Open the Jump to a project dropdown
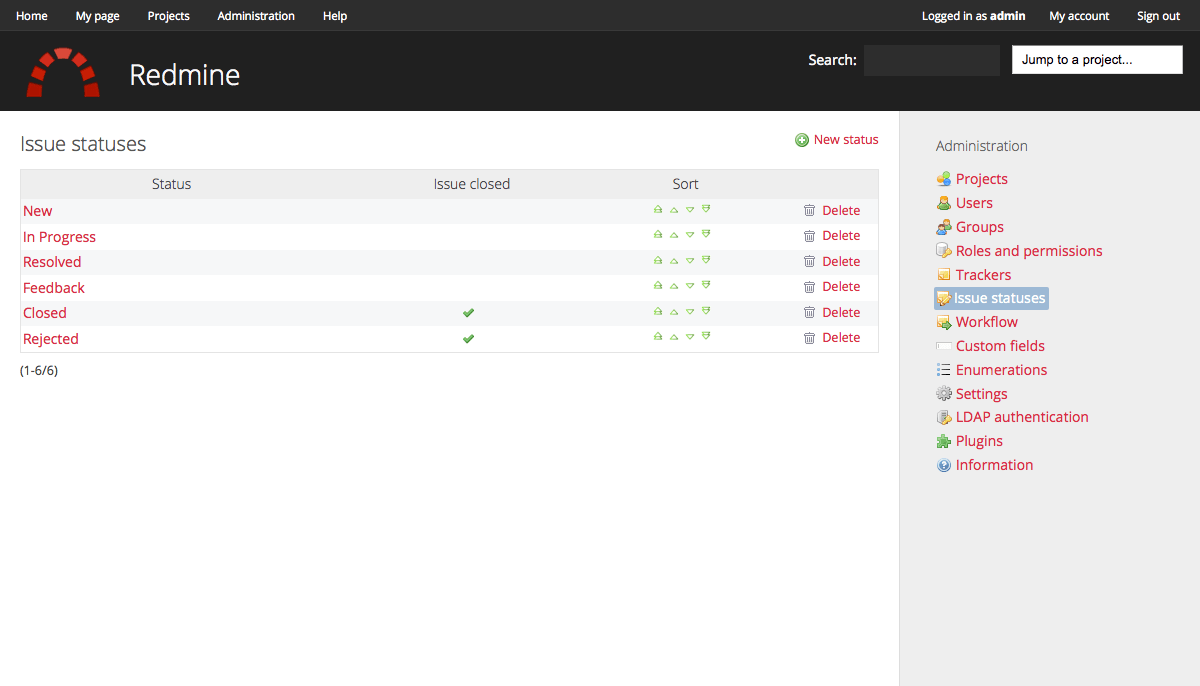This screenshot has height=686, width=1200. click(x=1097, y=60)
